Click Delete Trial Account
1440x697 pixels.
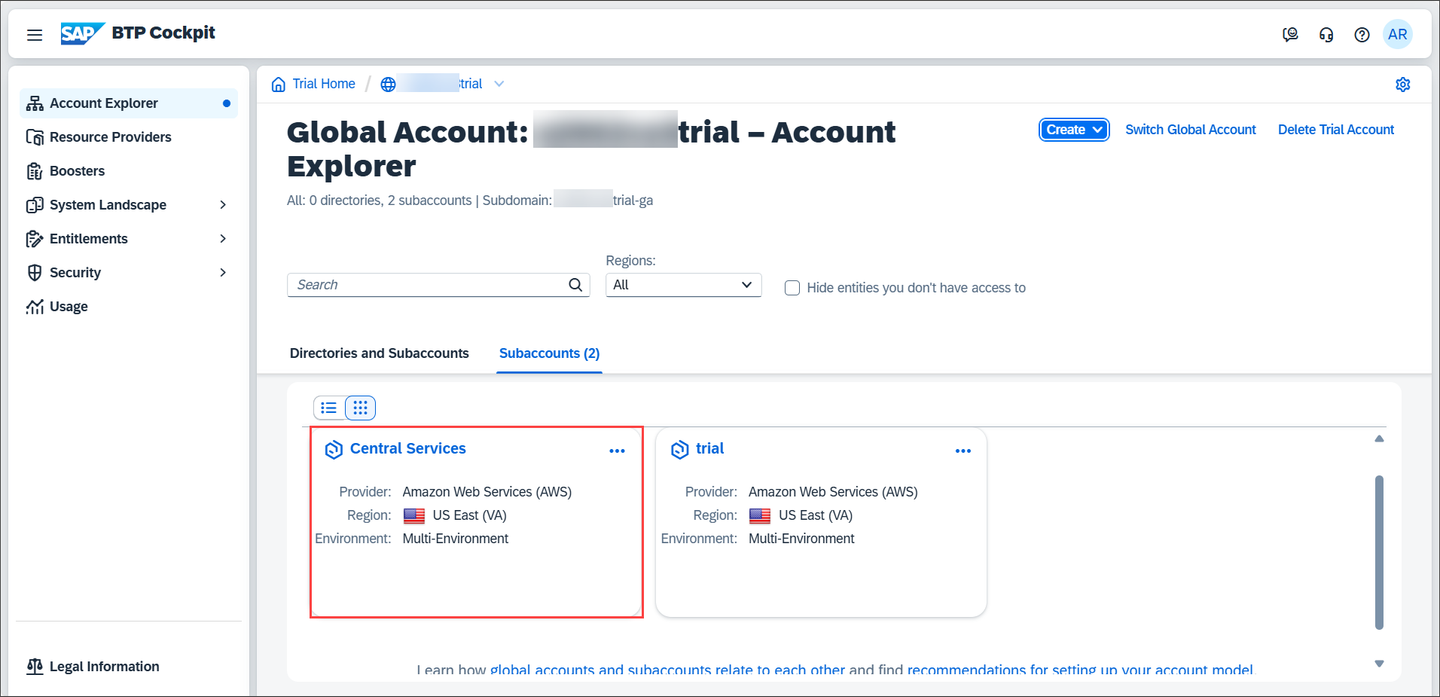coord(1336,130)
